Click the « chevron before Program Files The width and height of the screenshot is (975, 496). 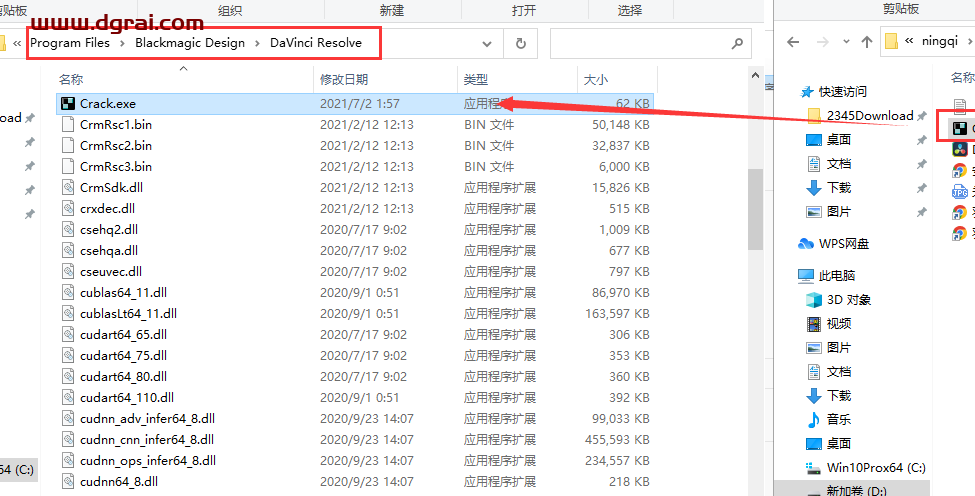click(17, 43)
